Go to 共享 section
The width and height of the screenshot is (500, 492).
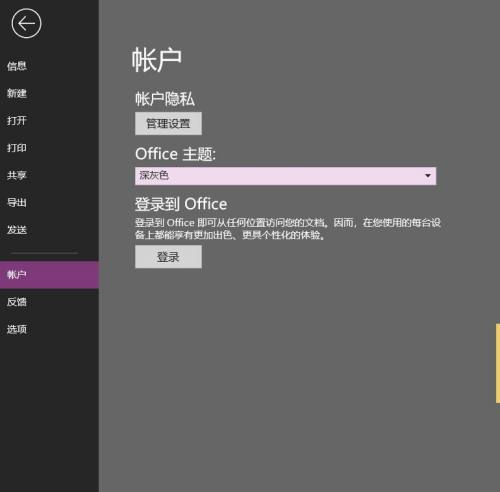click(17, 175)
